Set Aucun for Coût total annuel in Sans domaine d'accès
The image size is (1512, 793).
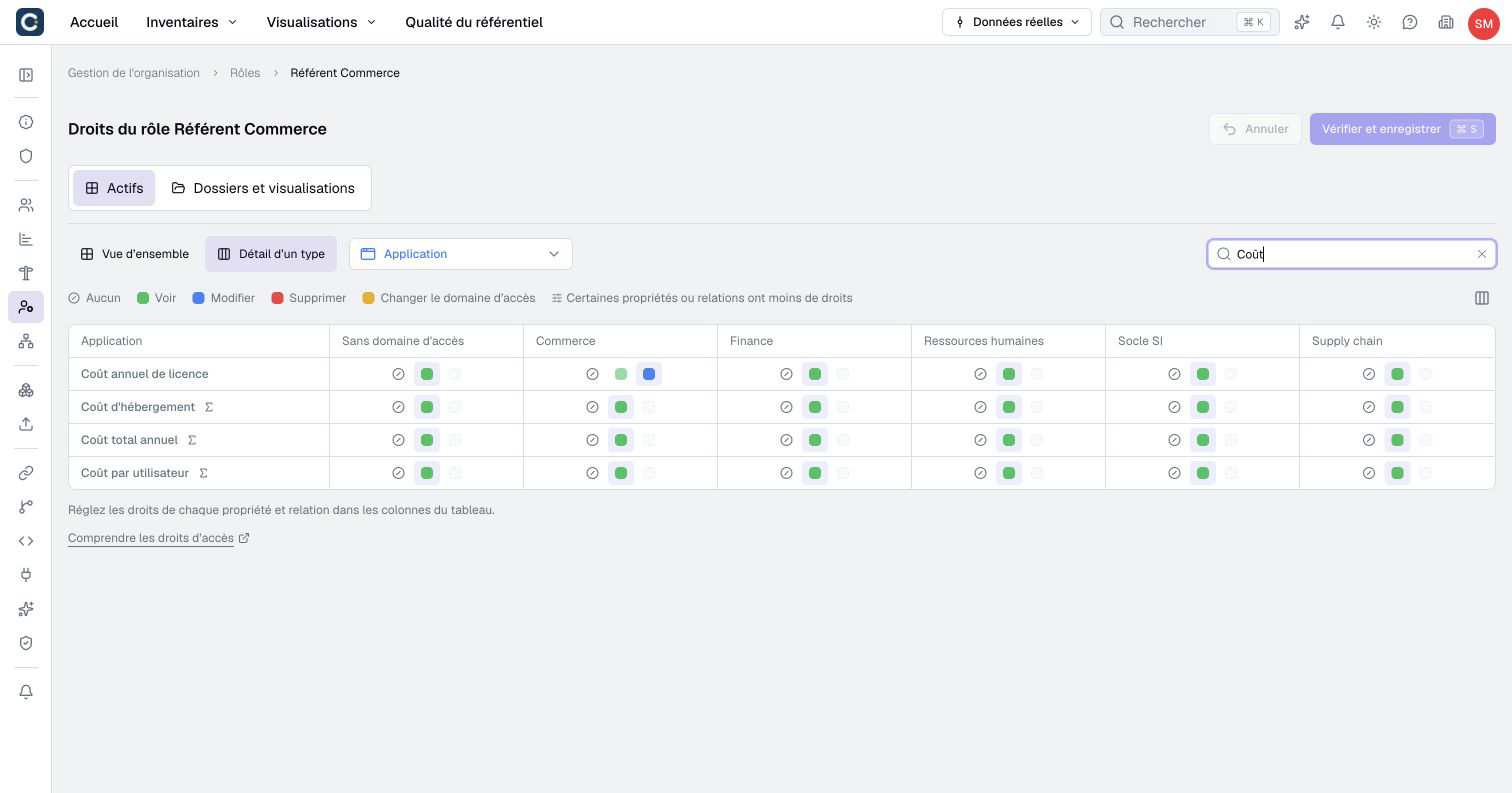(x=398, y=440)
